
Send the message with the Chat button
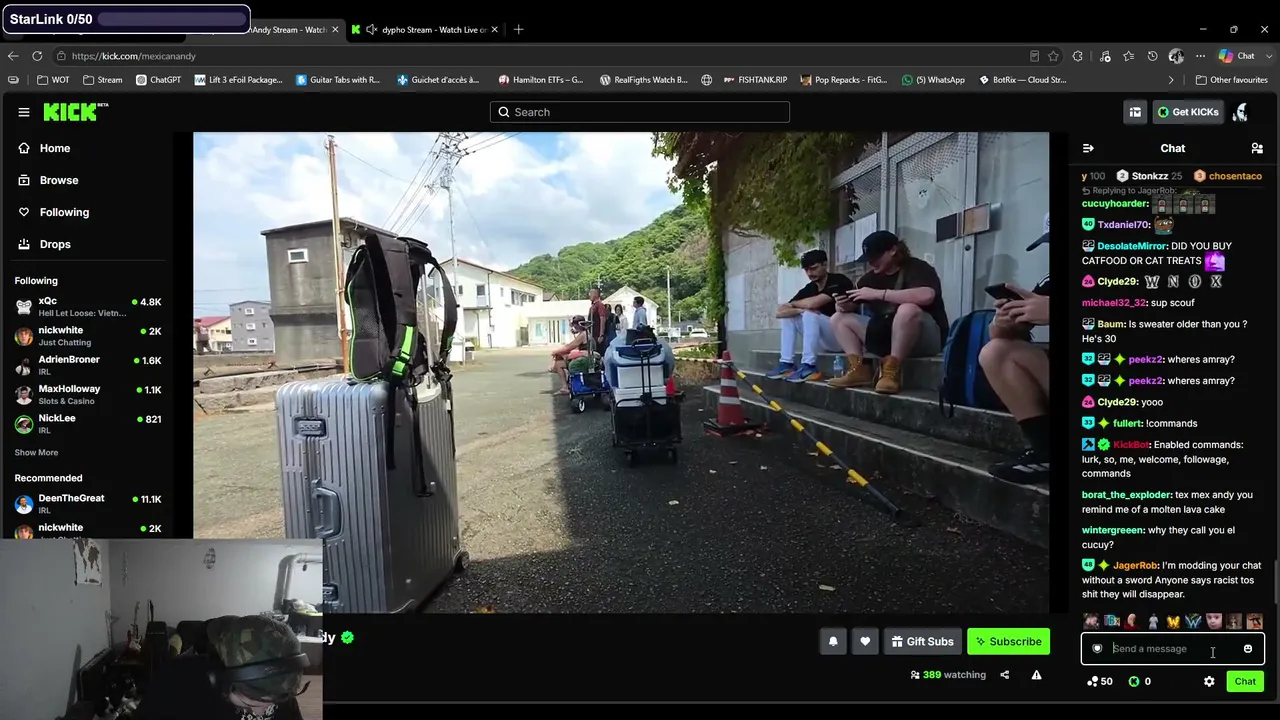[x=1245, y=681]
